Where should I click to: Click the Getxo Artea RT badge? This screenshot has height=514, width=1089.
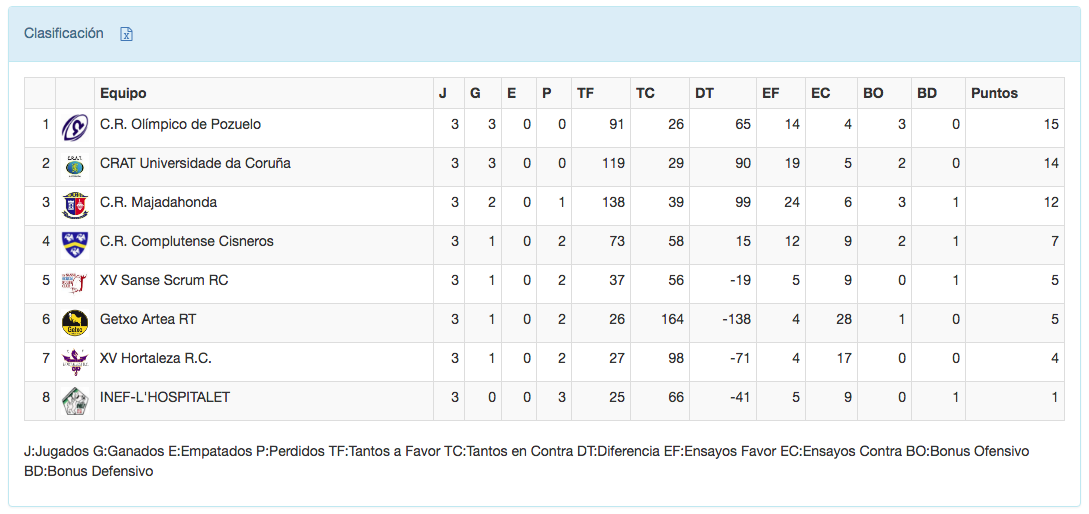74,321
